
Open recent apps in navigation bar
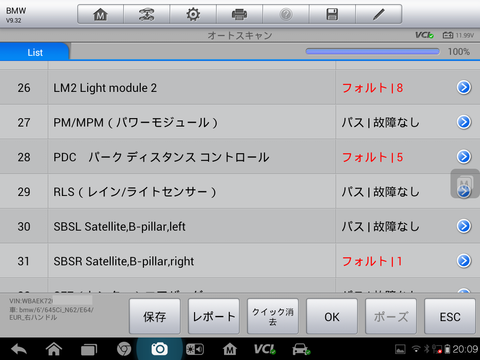click(89, 349)
